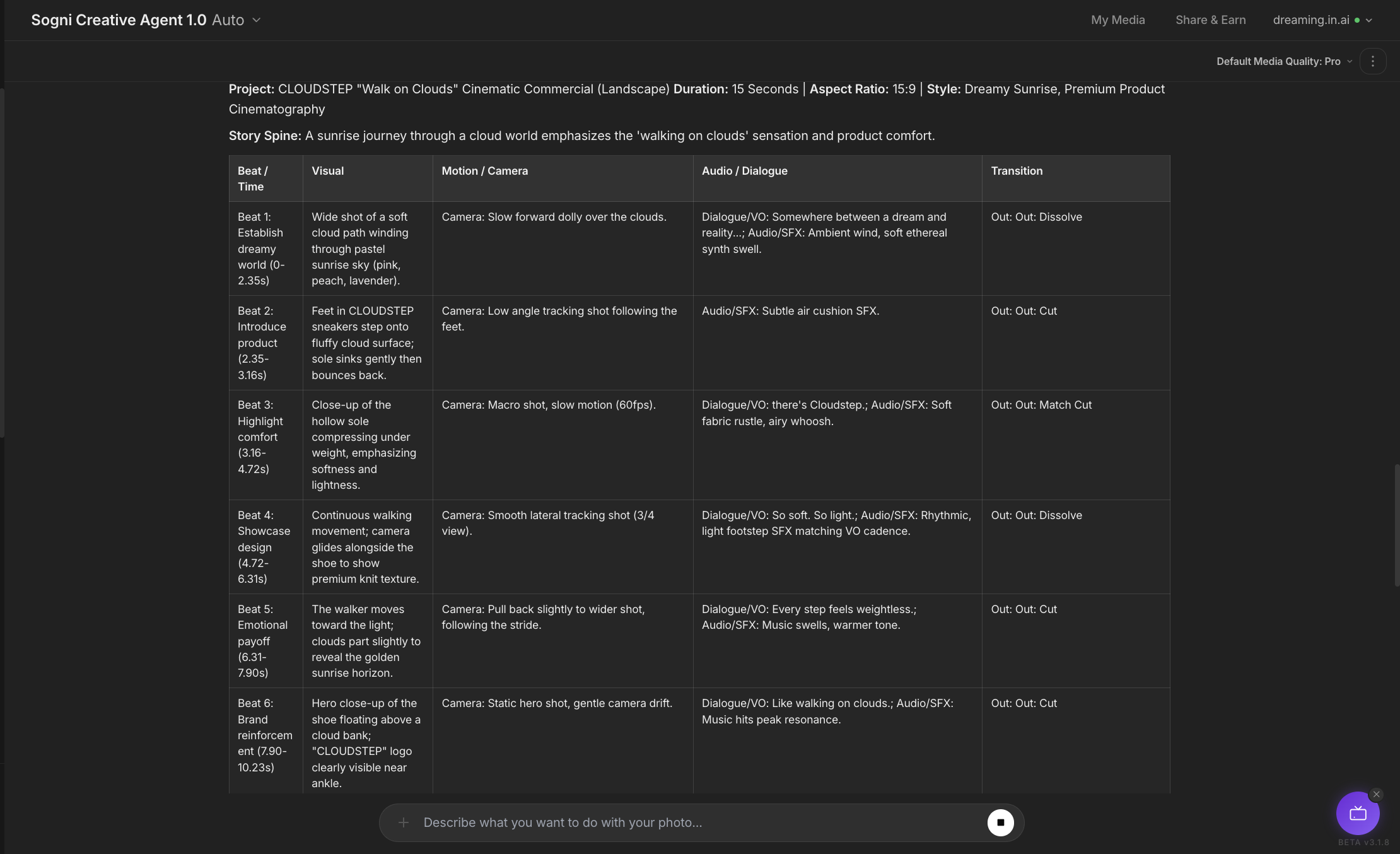Click 'Camera: Smooth lateral tracking shot' cell

coord(563,547)
